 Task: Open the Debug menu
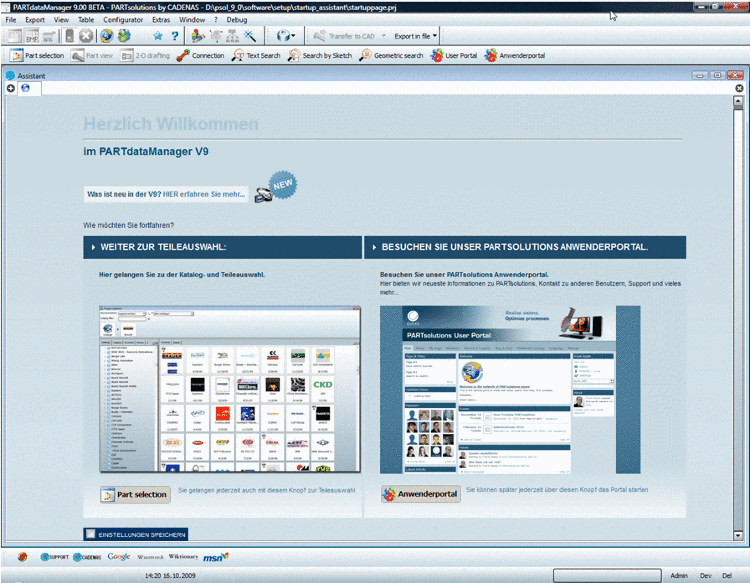(x=237, y=20)
